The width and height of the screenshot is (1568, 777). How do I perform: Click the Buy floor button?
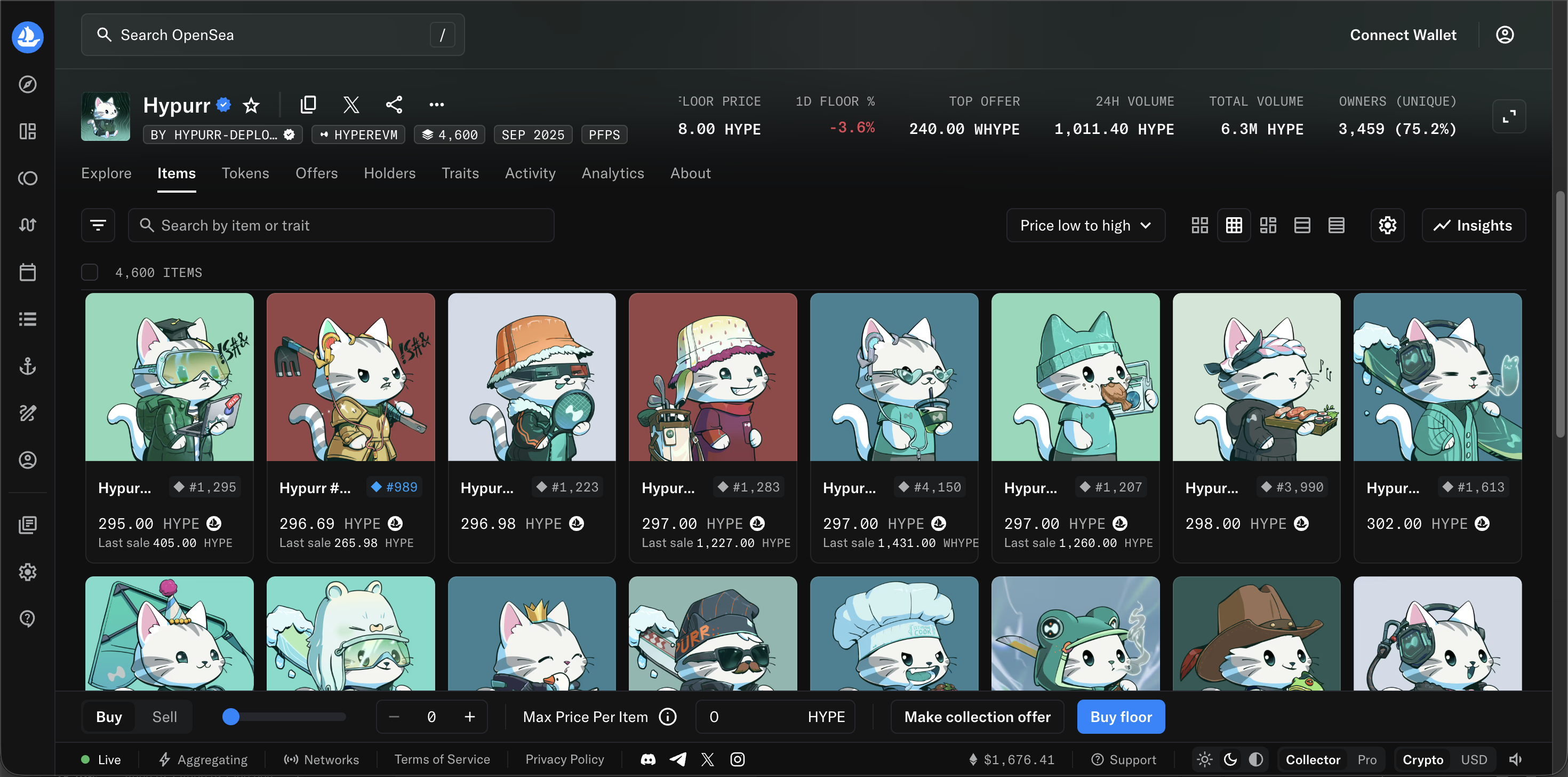click(1121, 717)
